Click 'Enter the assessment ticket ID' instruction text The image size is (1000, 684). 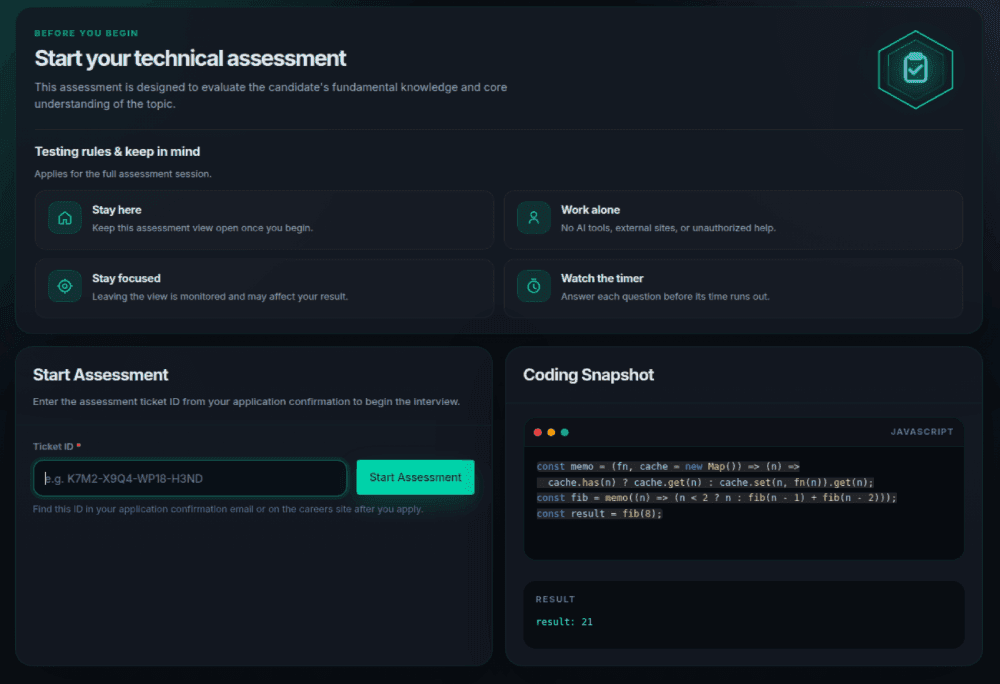(246, 402)
